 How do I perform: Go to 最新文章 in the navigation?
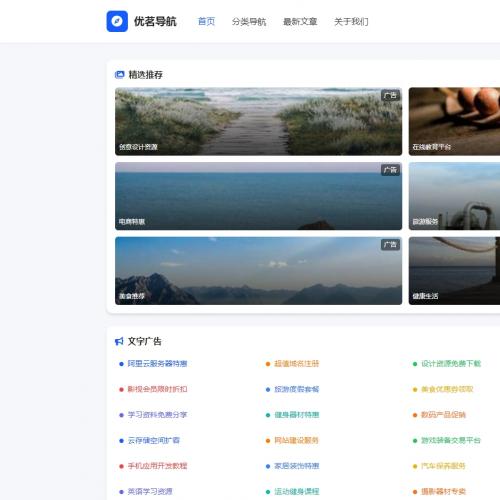pos(300,22)
